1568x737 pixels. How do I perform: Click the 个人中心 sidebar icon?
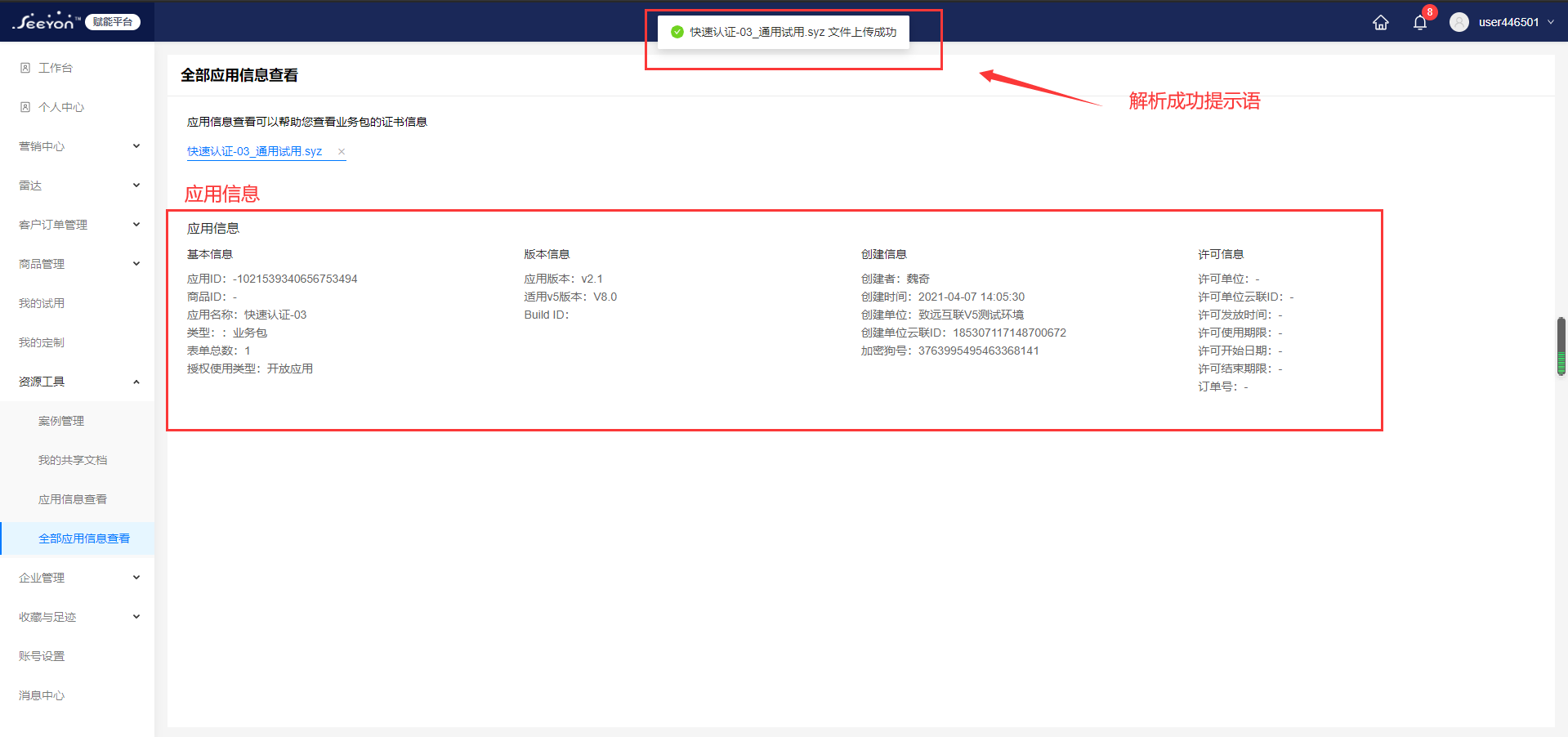click(x=25, y=107)
